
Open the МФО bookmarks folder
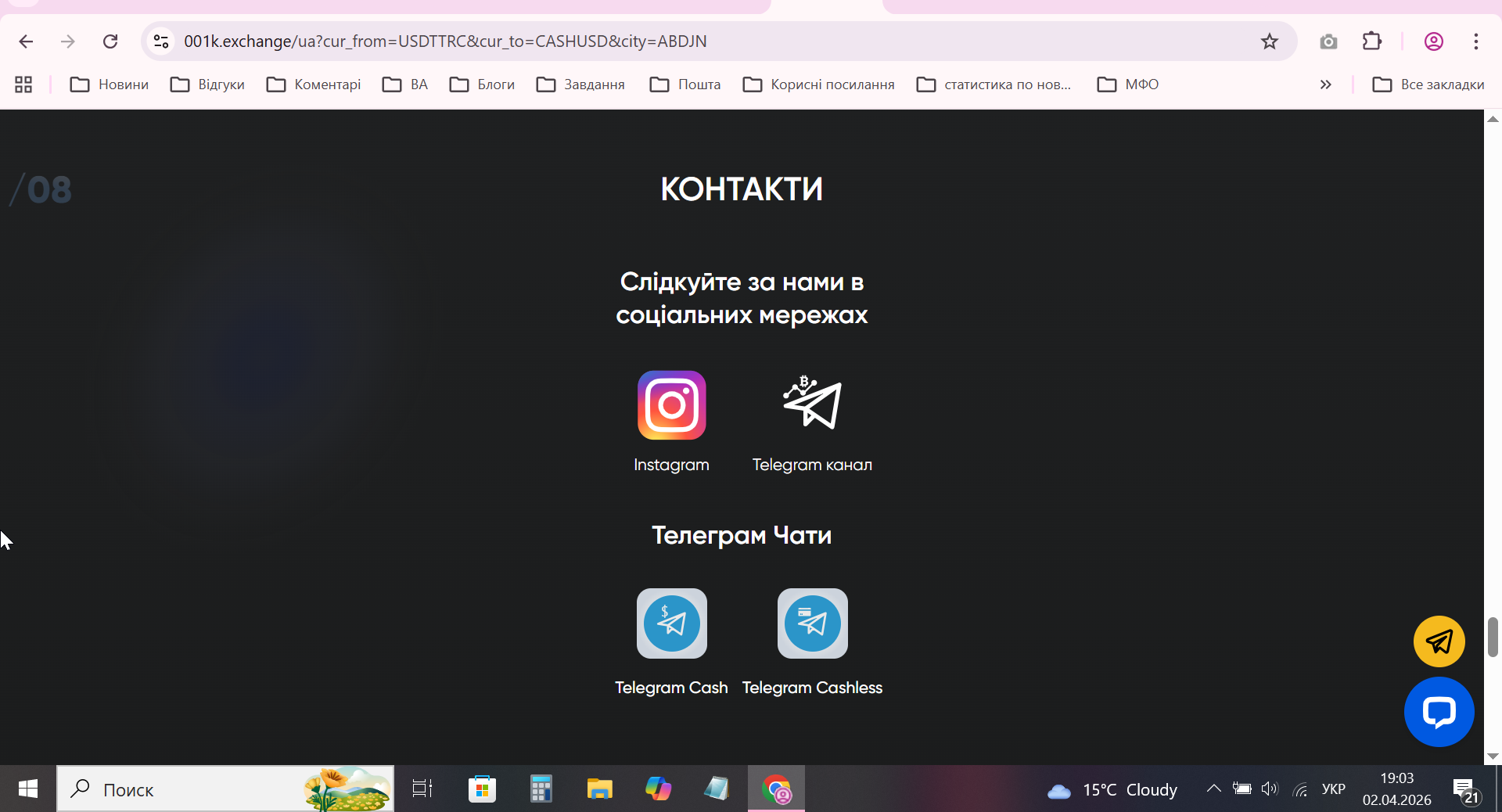click(1128, 84)
